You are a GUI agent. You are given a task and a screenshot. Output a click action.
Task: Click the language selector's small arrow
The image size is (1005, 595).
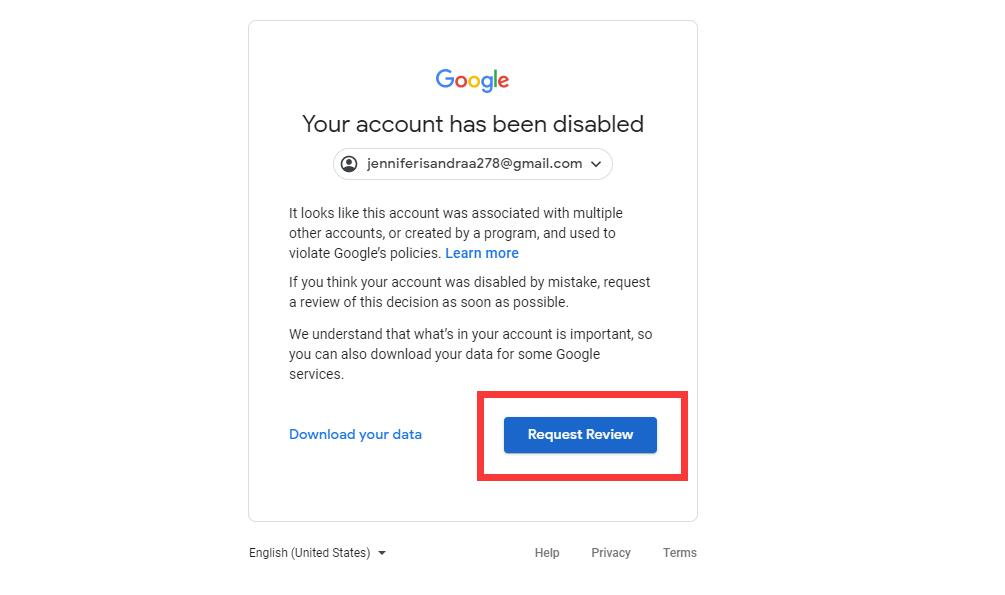click(382, 553)
